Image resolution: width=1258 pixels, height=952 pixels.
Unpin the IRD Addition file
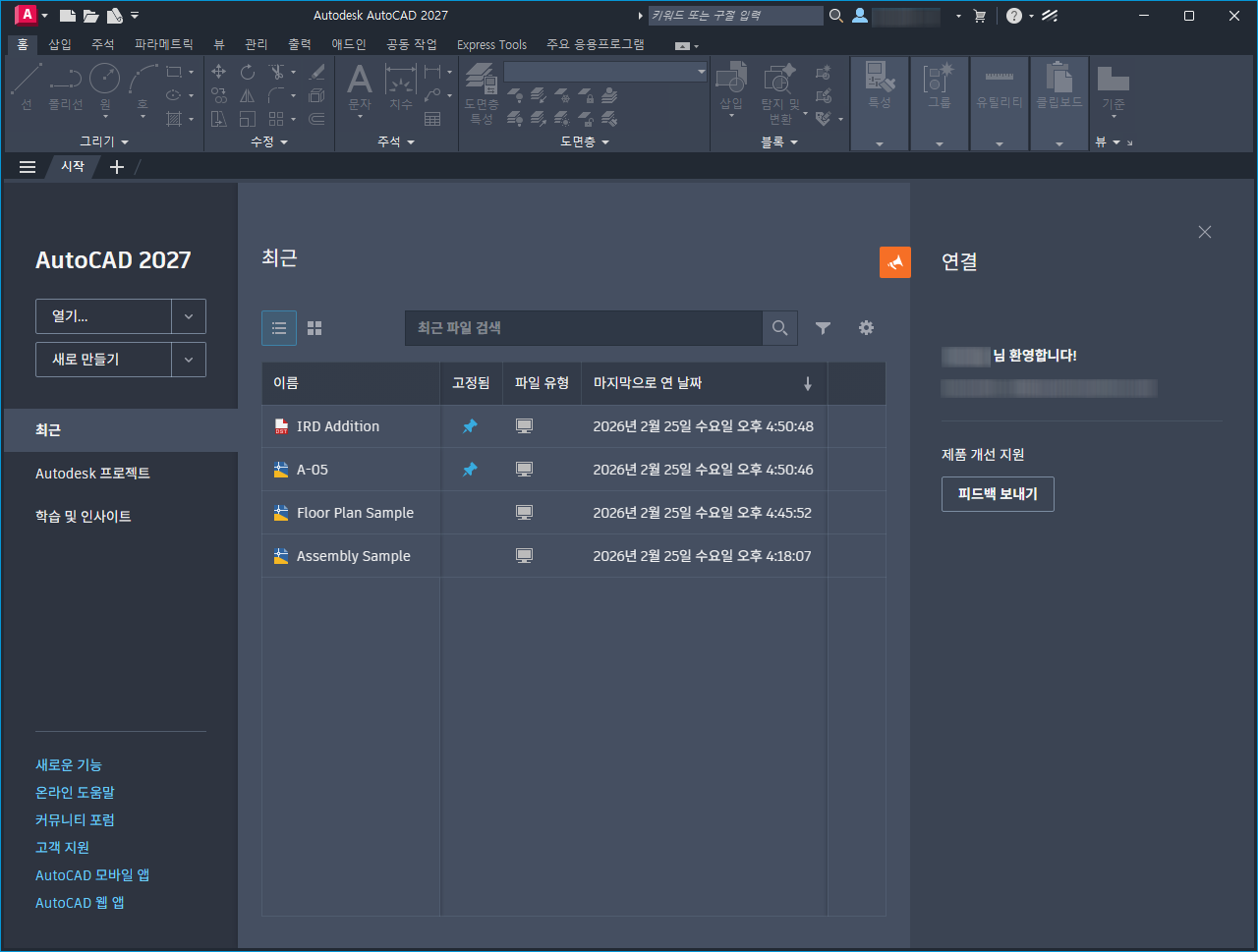470,426
